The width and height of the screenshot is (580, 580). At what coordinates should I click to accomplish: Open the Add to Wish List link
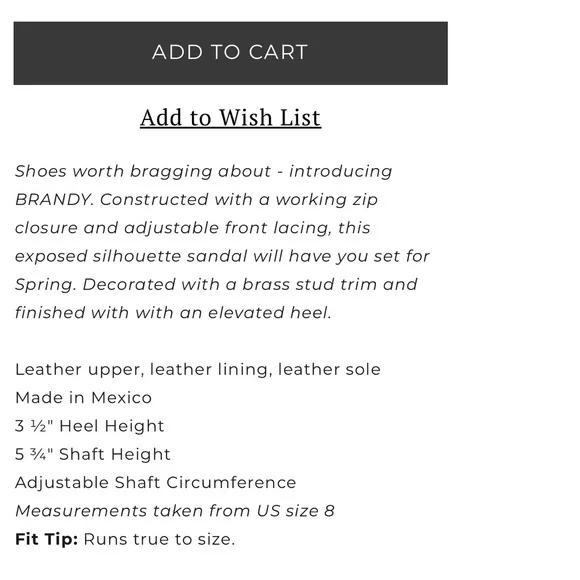230,118
